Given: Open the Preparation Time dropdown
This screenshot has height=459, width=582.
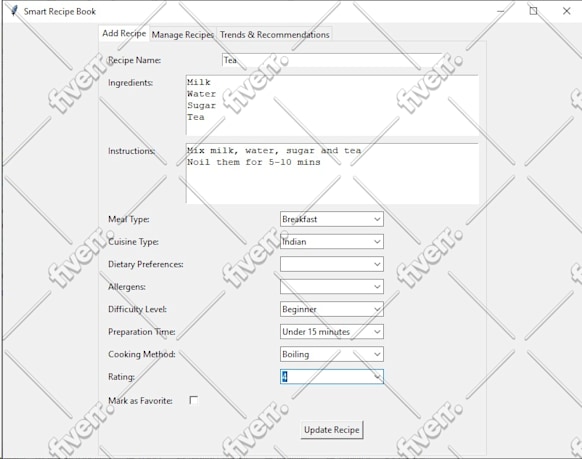Looking at the screenshot, I should [x=332, y=332].
